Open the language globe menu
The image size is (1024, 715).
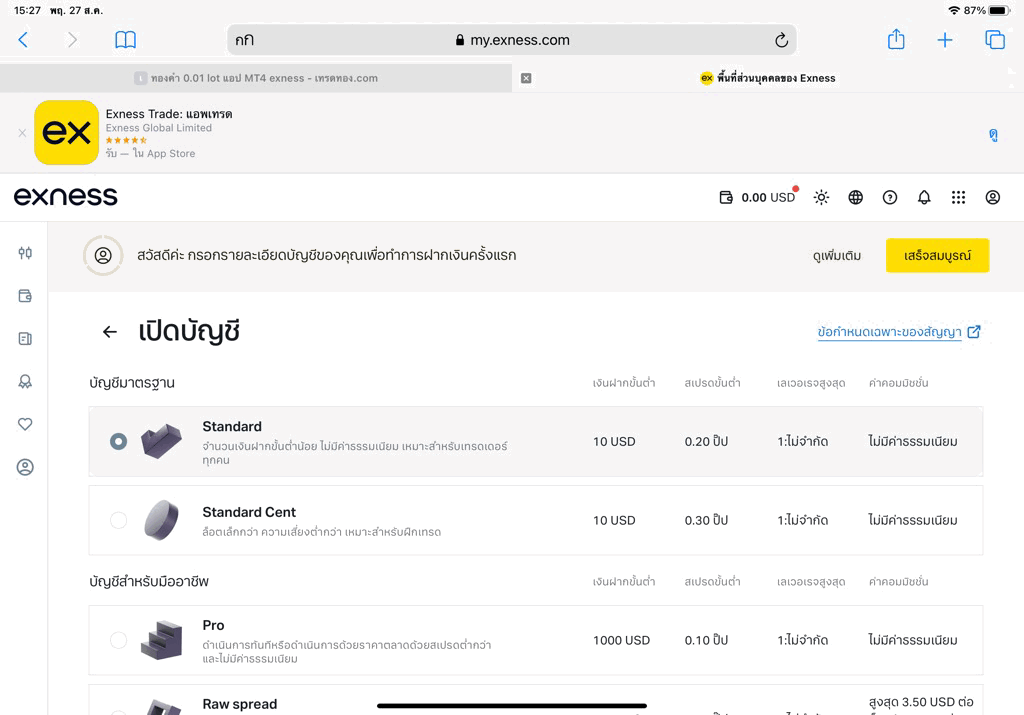pos(856,197)
